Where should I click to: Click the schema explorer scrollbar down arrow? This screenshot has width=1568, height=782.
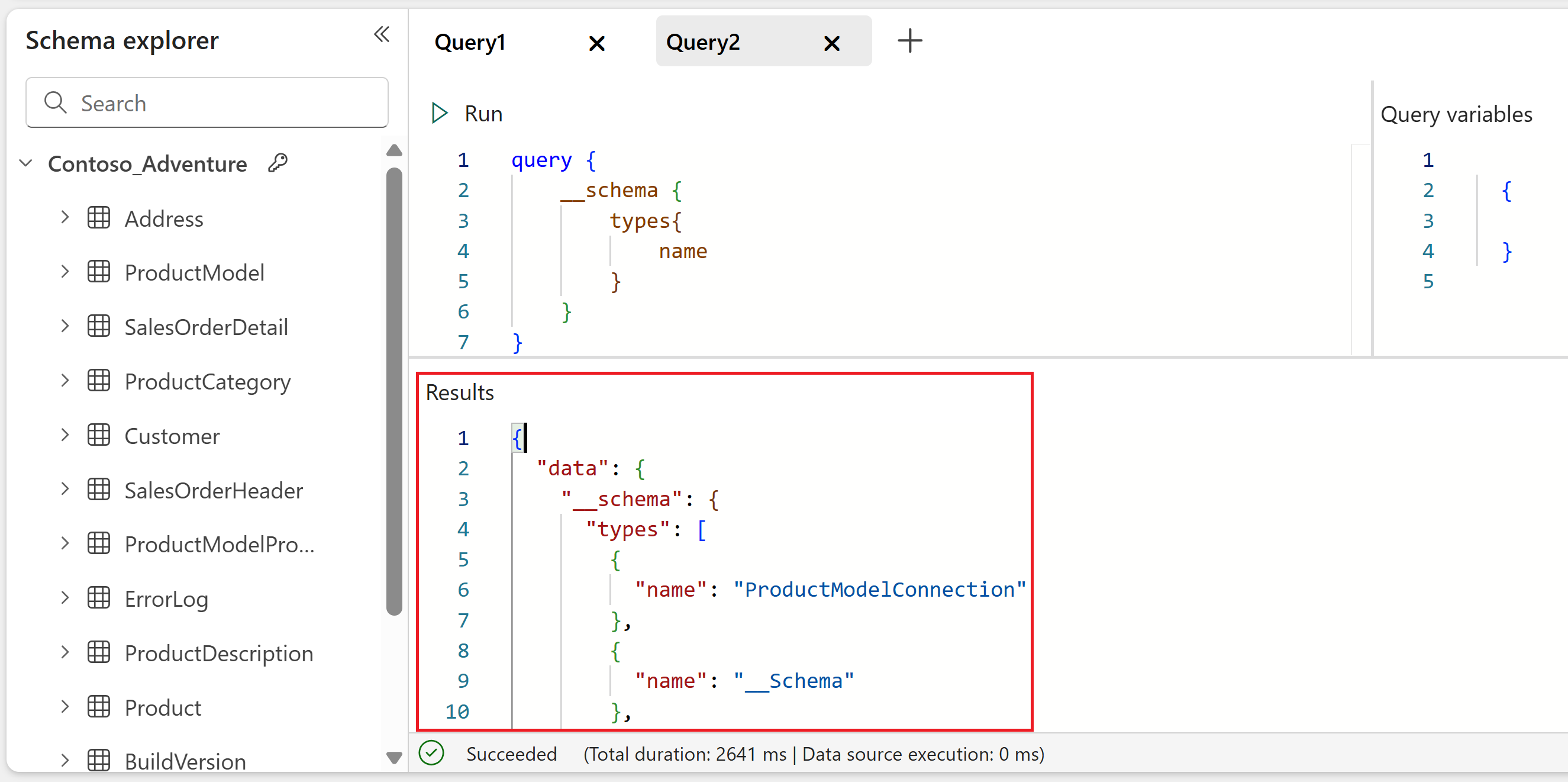click(395, 757)
